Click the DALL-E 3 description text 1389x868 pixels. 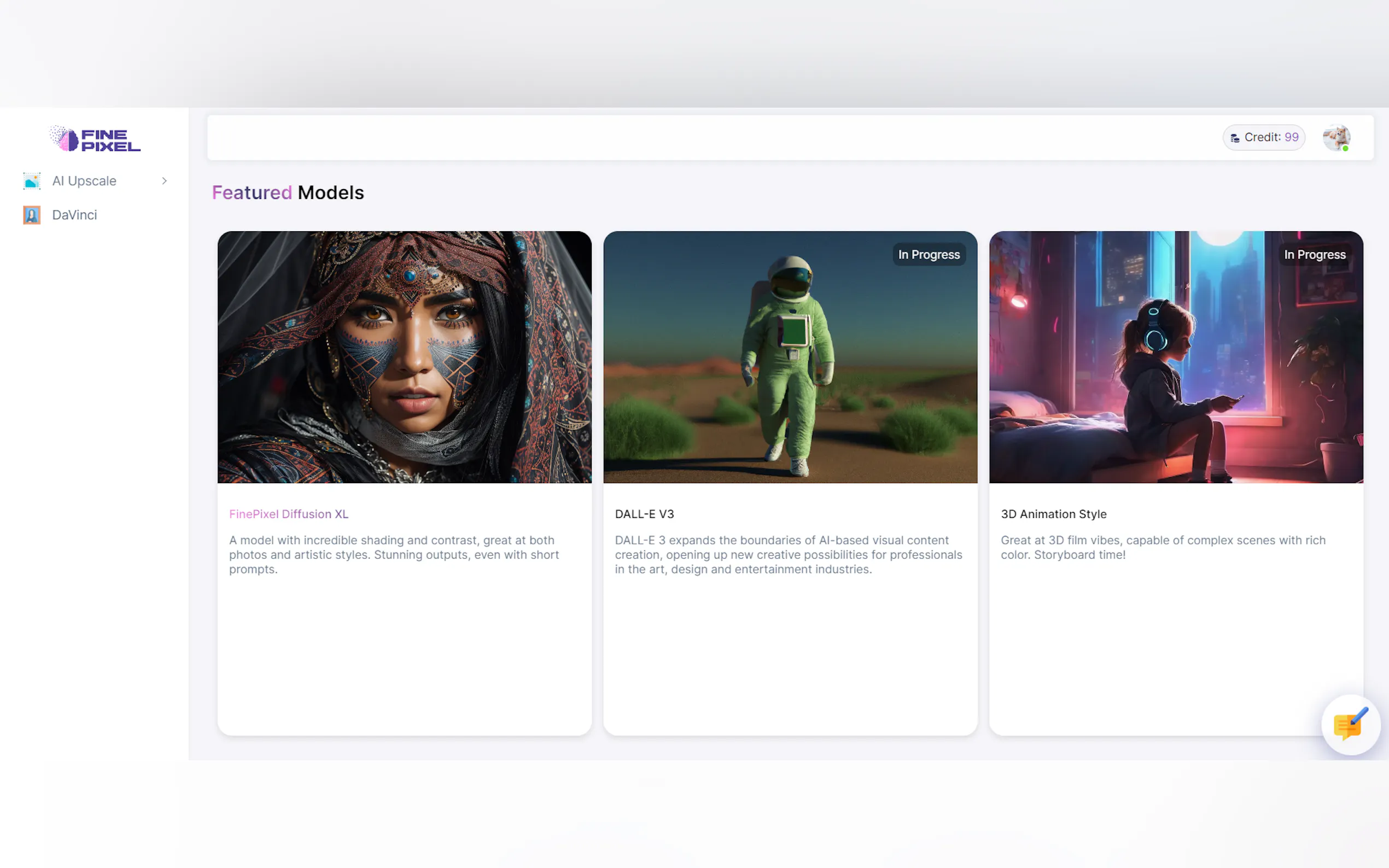[x=788, y=555]
